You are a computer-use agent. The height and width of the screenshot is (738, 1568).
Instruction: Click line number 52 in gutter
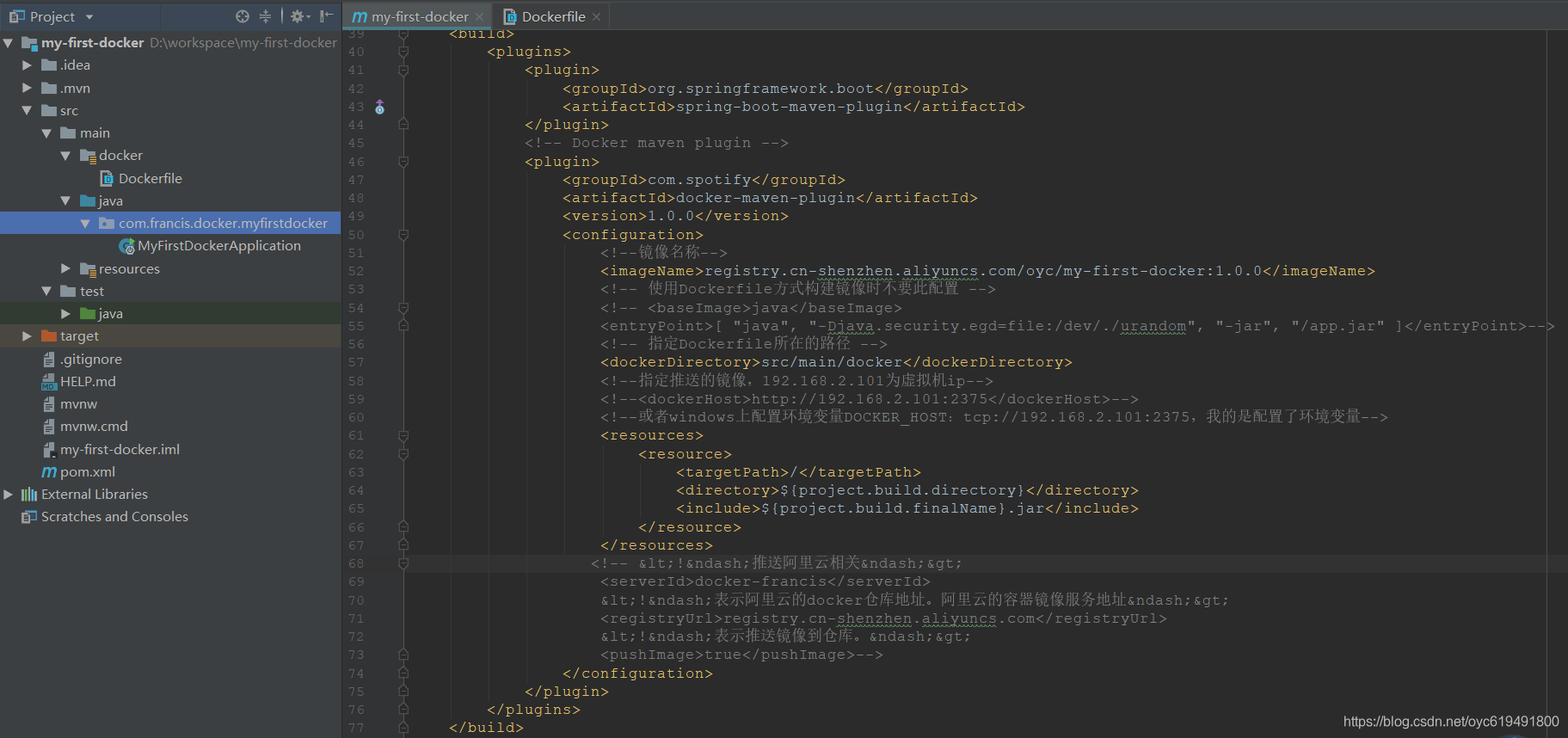pyautogui.click(x=356, y=271)
